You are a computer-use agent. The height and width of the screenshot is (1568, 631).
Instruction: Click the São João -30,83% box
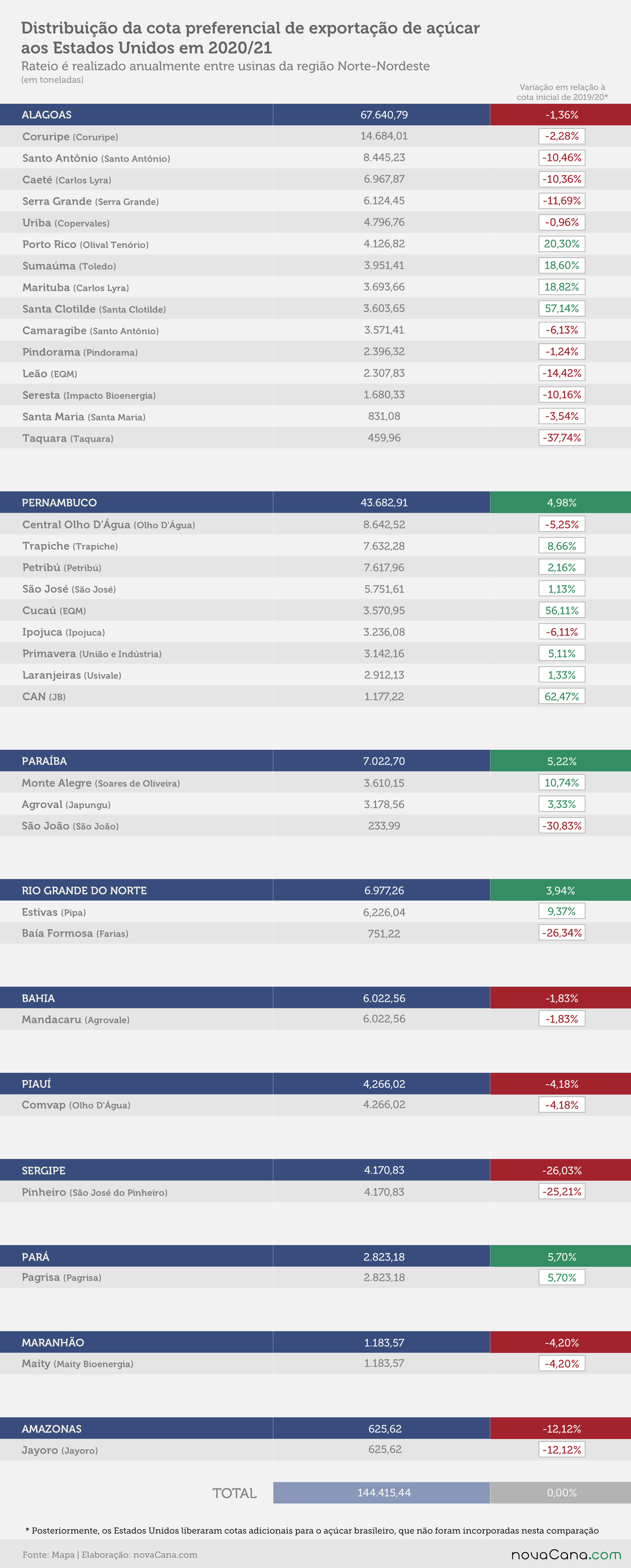(x=561, y=825)
